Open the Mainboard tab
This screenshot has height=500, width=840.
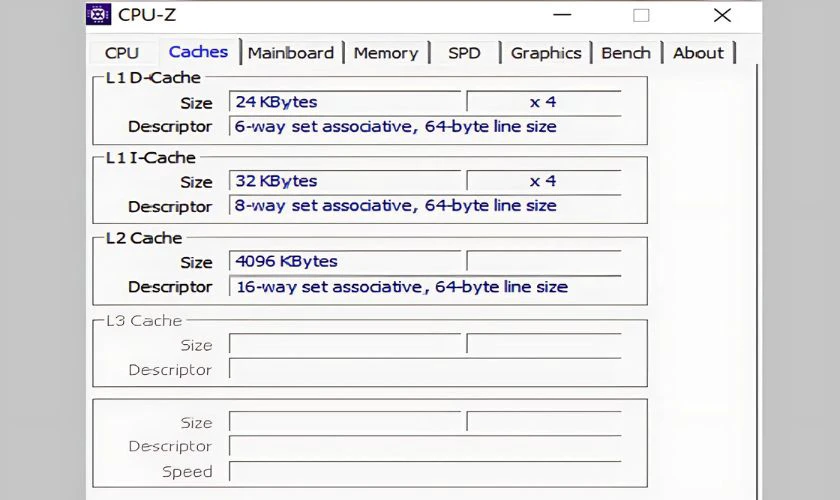click(x=291, y=53)
